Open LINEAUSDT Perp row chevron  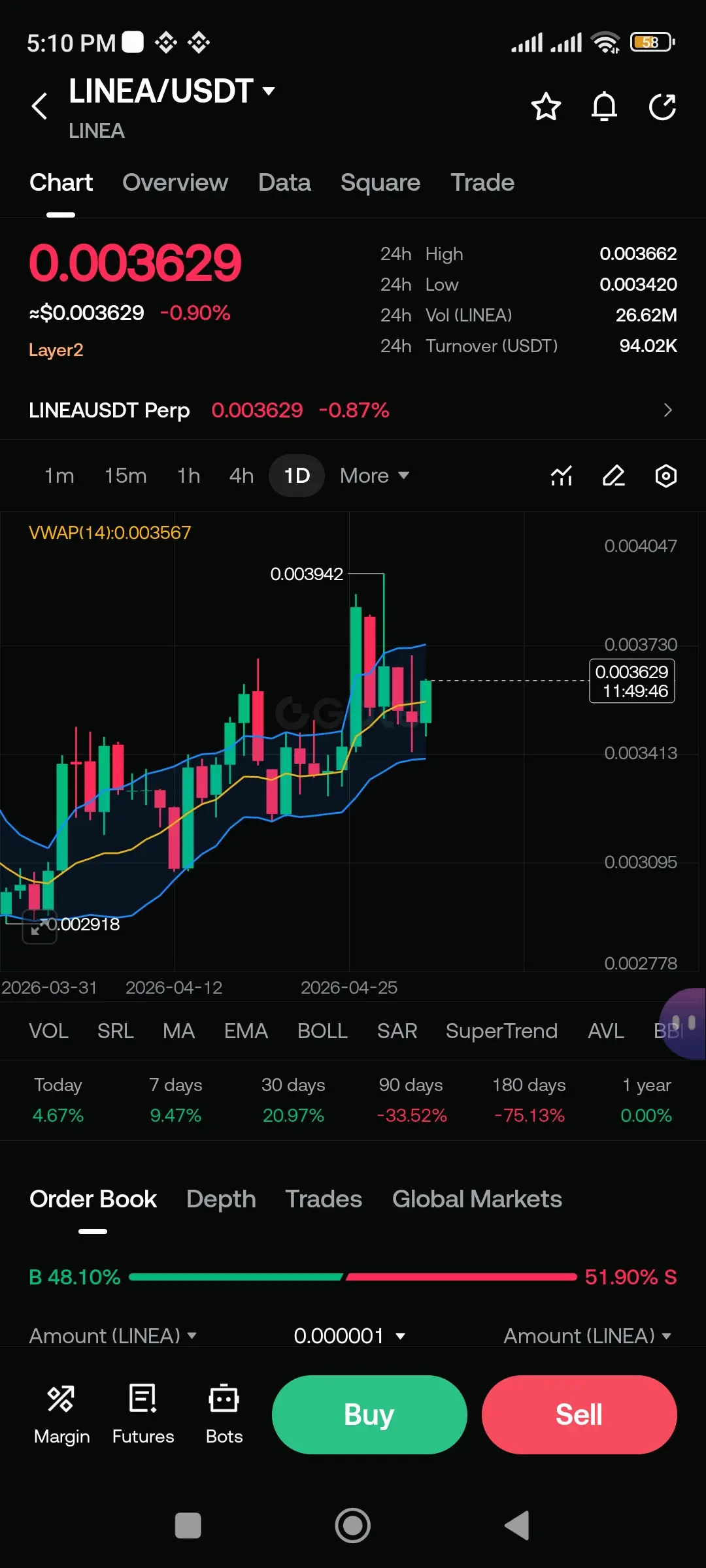pyautogui.click(x=667, y=410)
